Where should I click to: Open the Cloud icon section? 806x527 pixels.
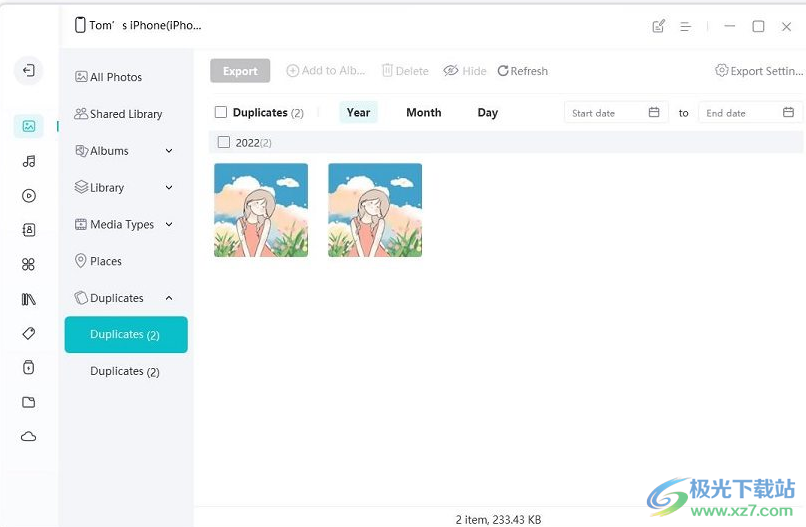click(29, 436)
